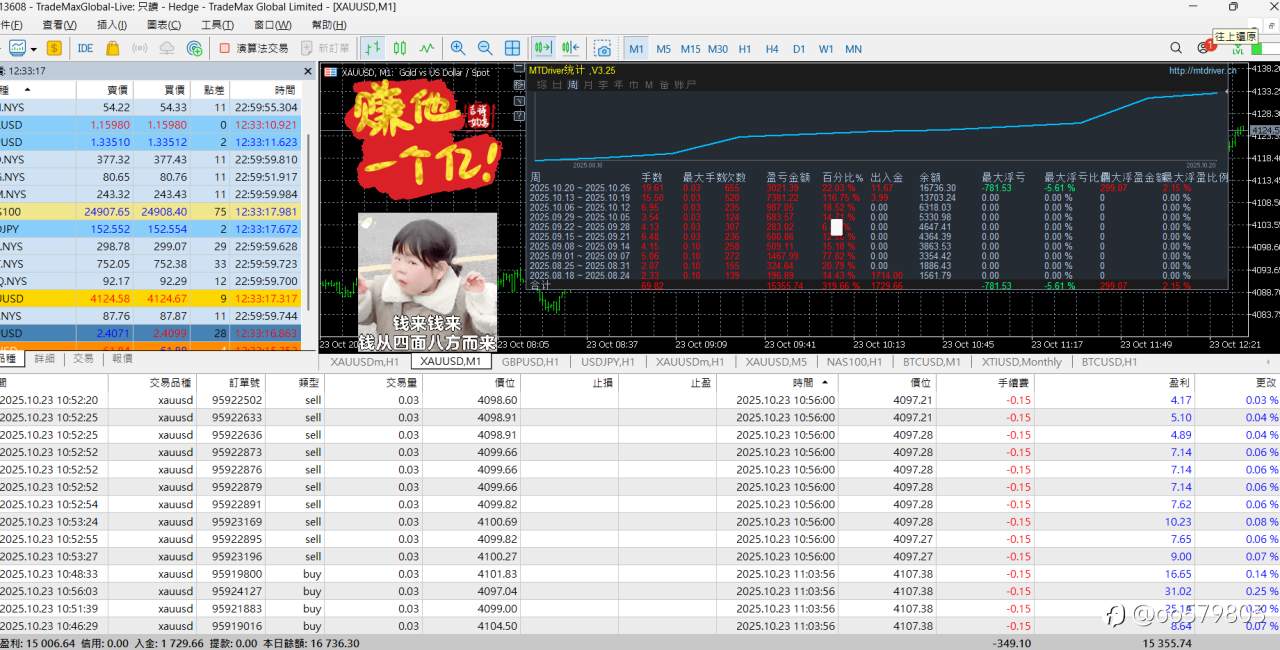
Task: Capture chart with the camera screenshot icon
Action: (x=606, y=48)
